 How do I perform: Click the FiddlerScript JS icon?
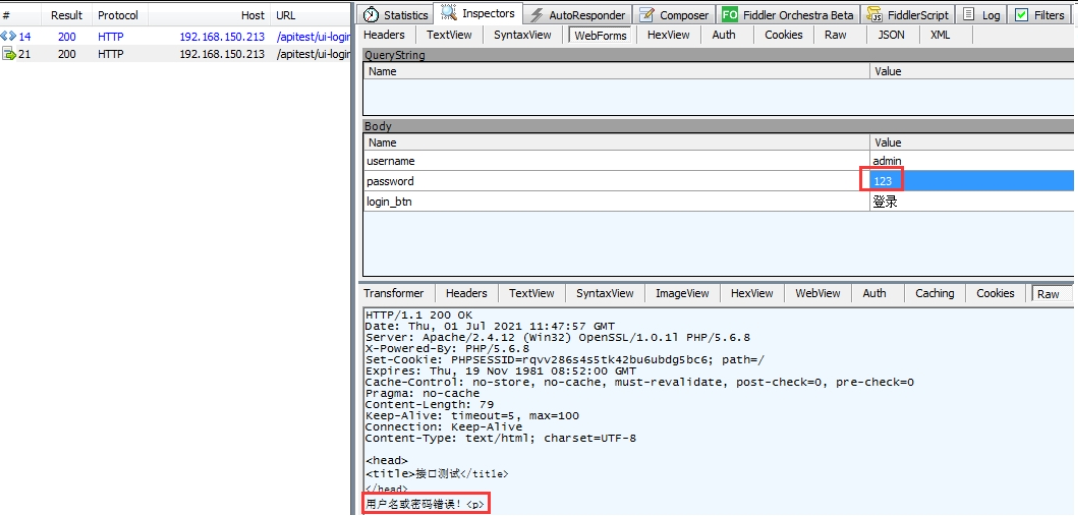click(x=874, y=15)
